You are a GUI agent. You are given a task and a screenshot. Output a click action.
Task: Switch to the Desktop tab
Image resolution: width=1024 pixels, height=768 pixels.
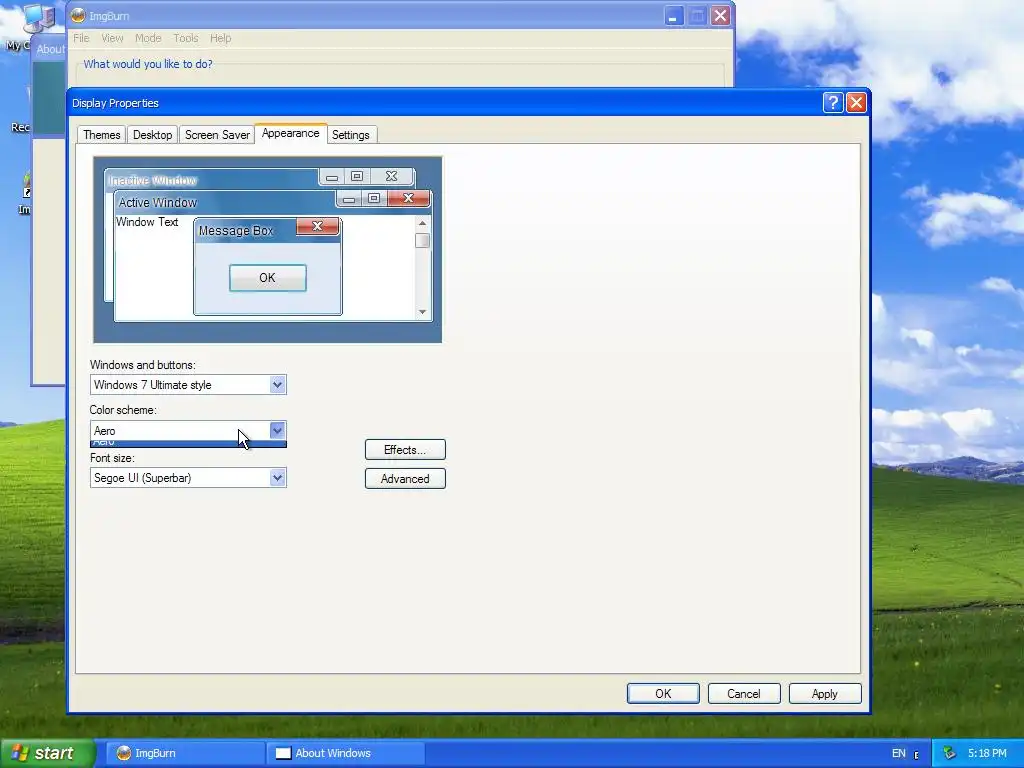[152, 135]
